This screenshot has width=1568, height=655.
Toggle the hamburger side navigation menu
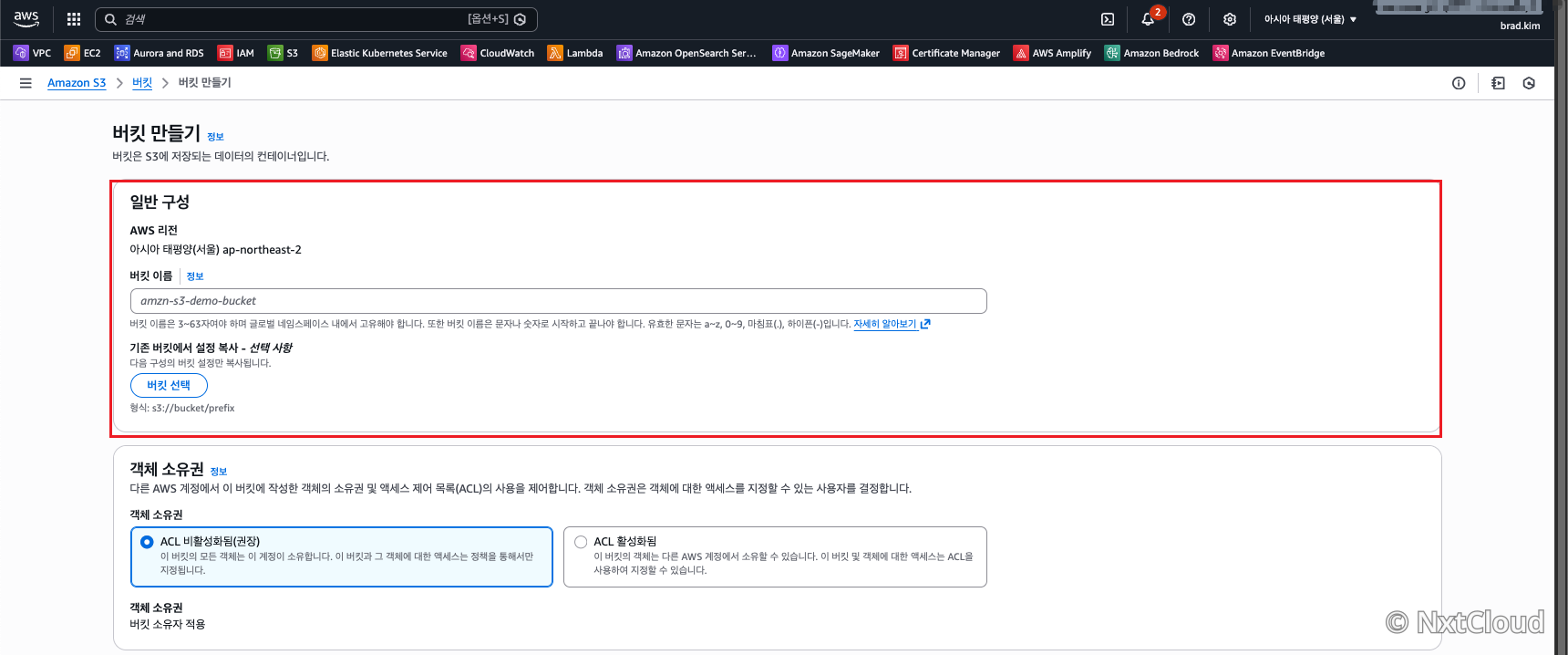point(26,83)
